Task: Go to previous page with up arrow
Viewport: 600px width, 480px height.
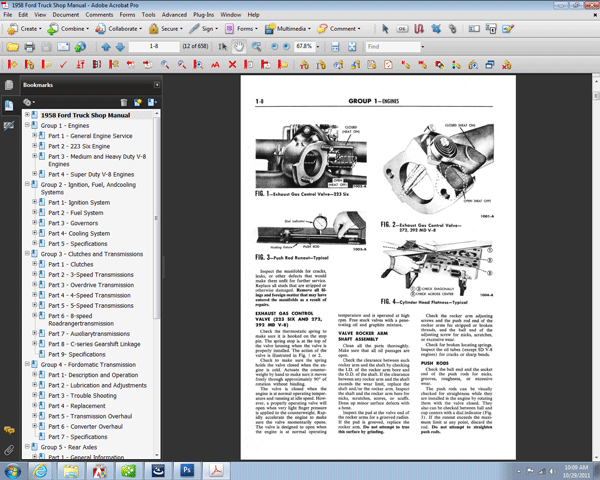Action: (x=106, y=47)
